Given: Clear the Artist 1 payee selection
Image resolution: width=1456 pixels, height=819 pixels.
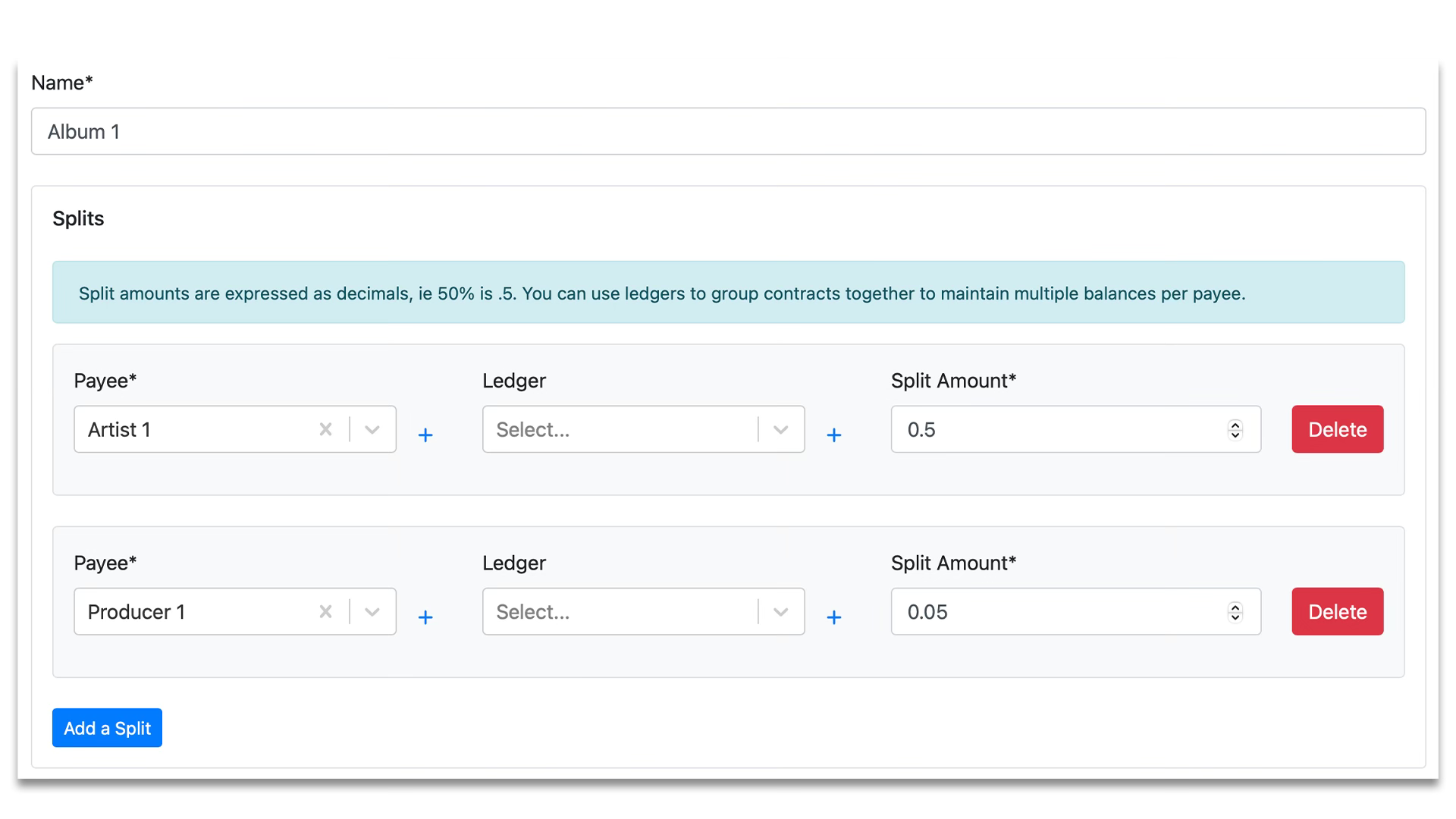Looking at the screenshot, I should 325,429.
